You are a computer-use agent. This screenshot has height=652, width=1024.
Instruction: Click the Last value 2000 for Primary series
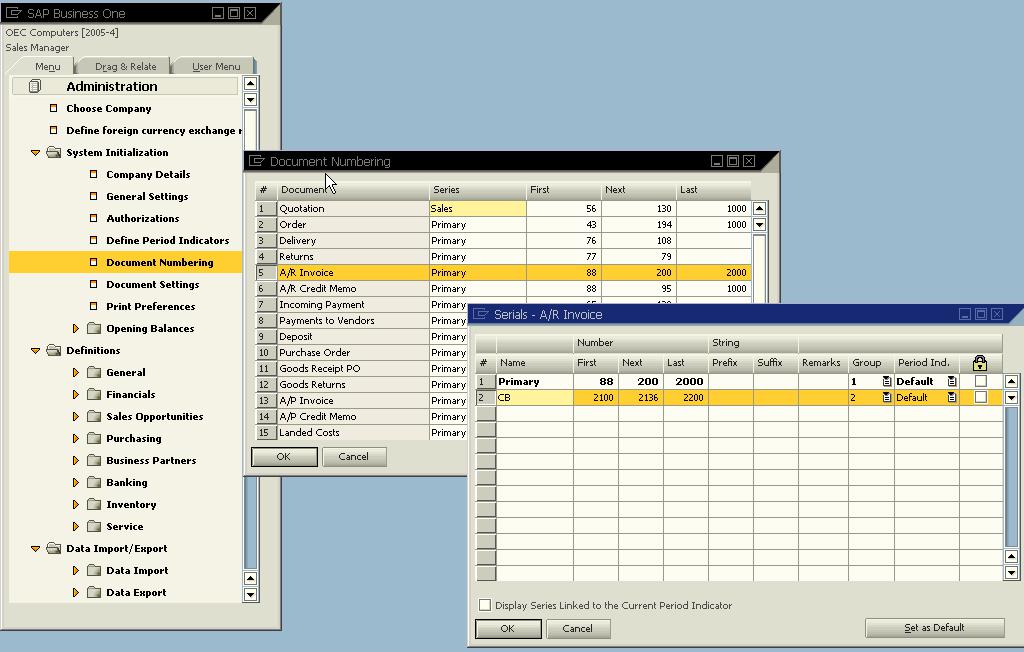tap(686, 382)
